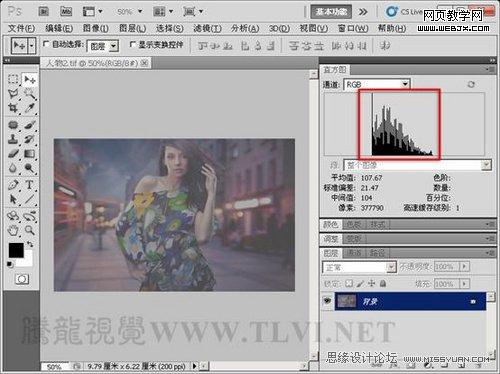Viewport: 500px width, 374px height.
Task: Click the background color swatch
Action: 29,262
